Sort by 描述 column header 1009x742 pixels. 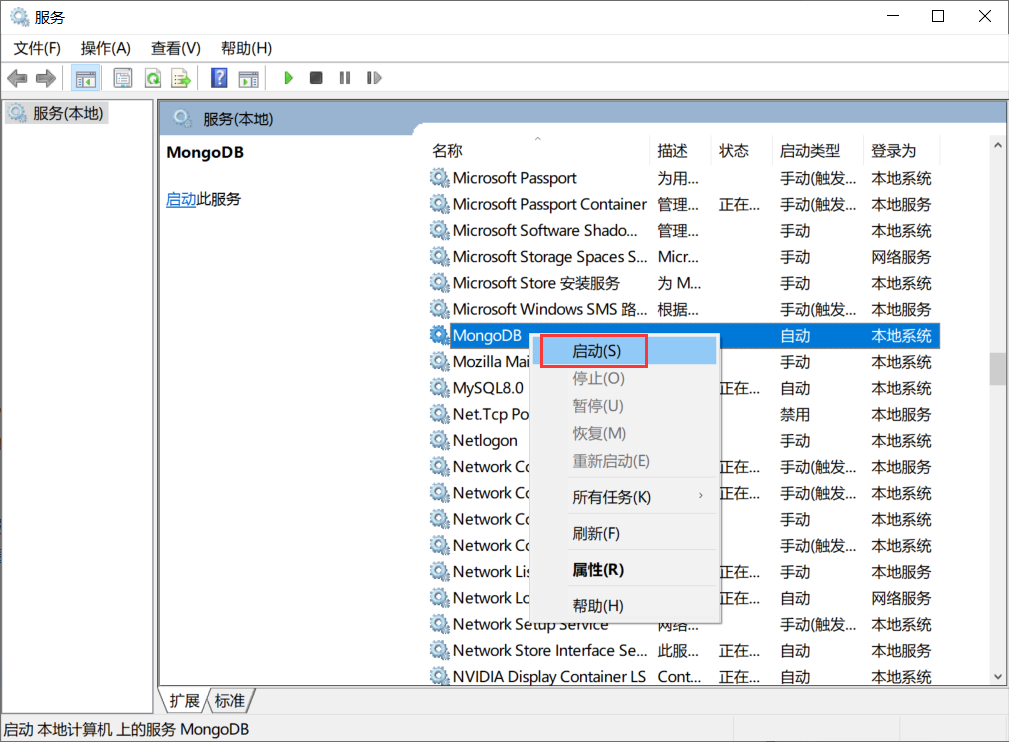click(680, 151)
